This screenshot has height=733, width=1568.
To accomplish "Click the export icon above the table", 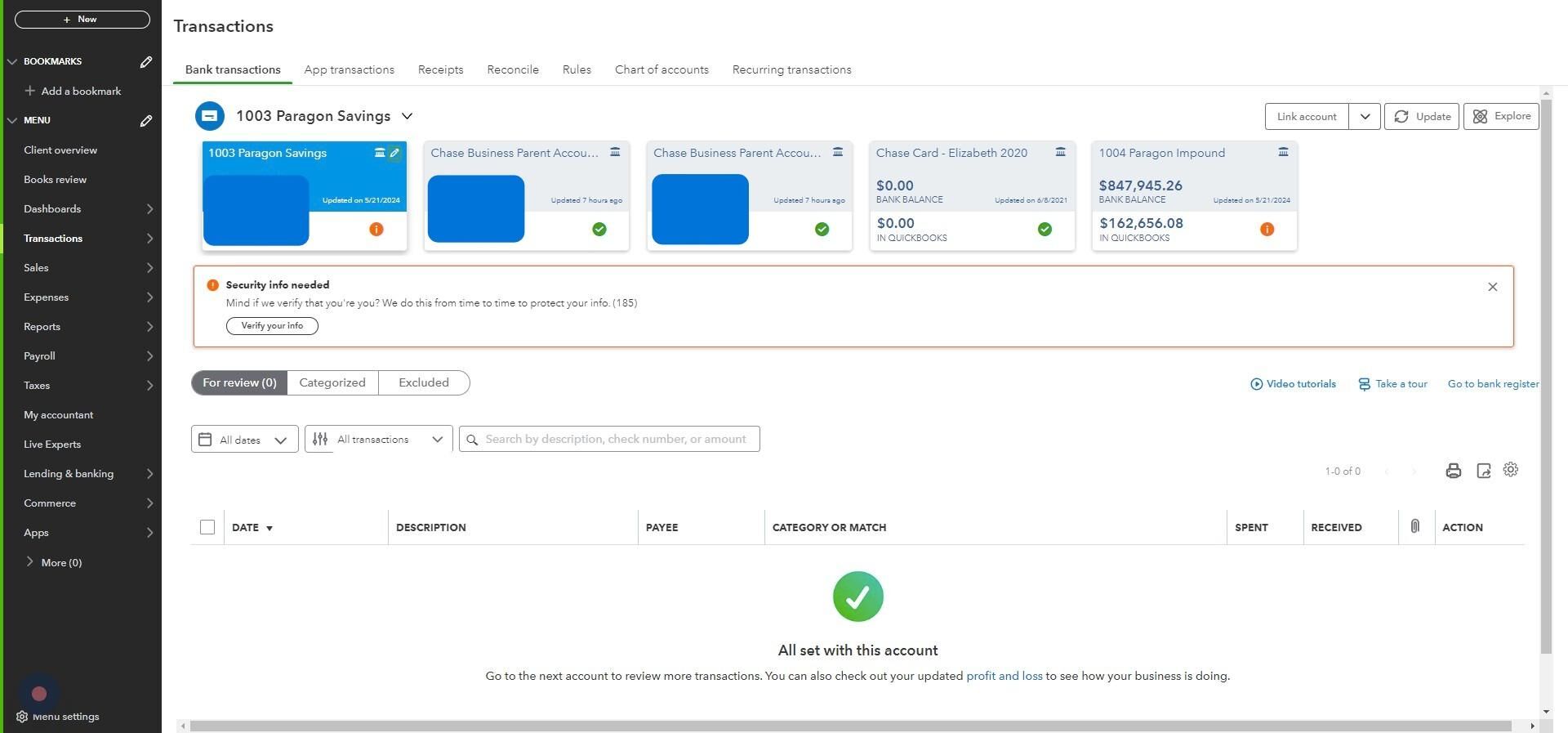I will click(x=1484, y=471).
